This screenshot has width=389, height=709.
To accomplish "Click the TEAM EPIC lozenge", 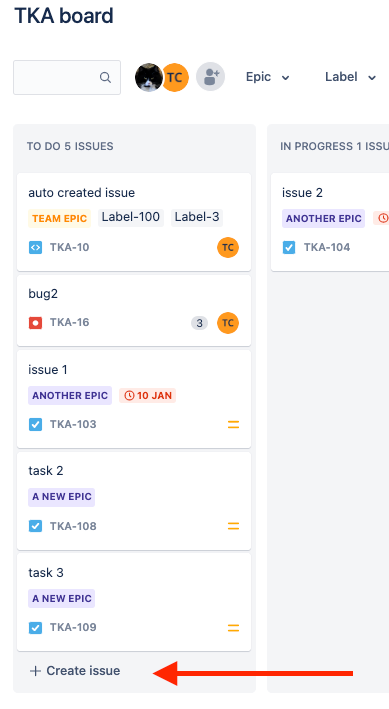I will click(x=59, y=218).
